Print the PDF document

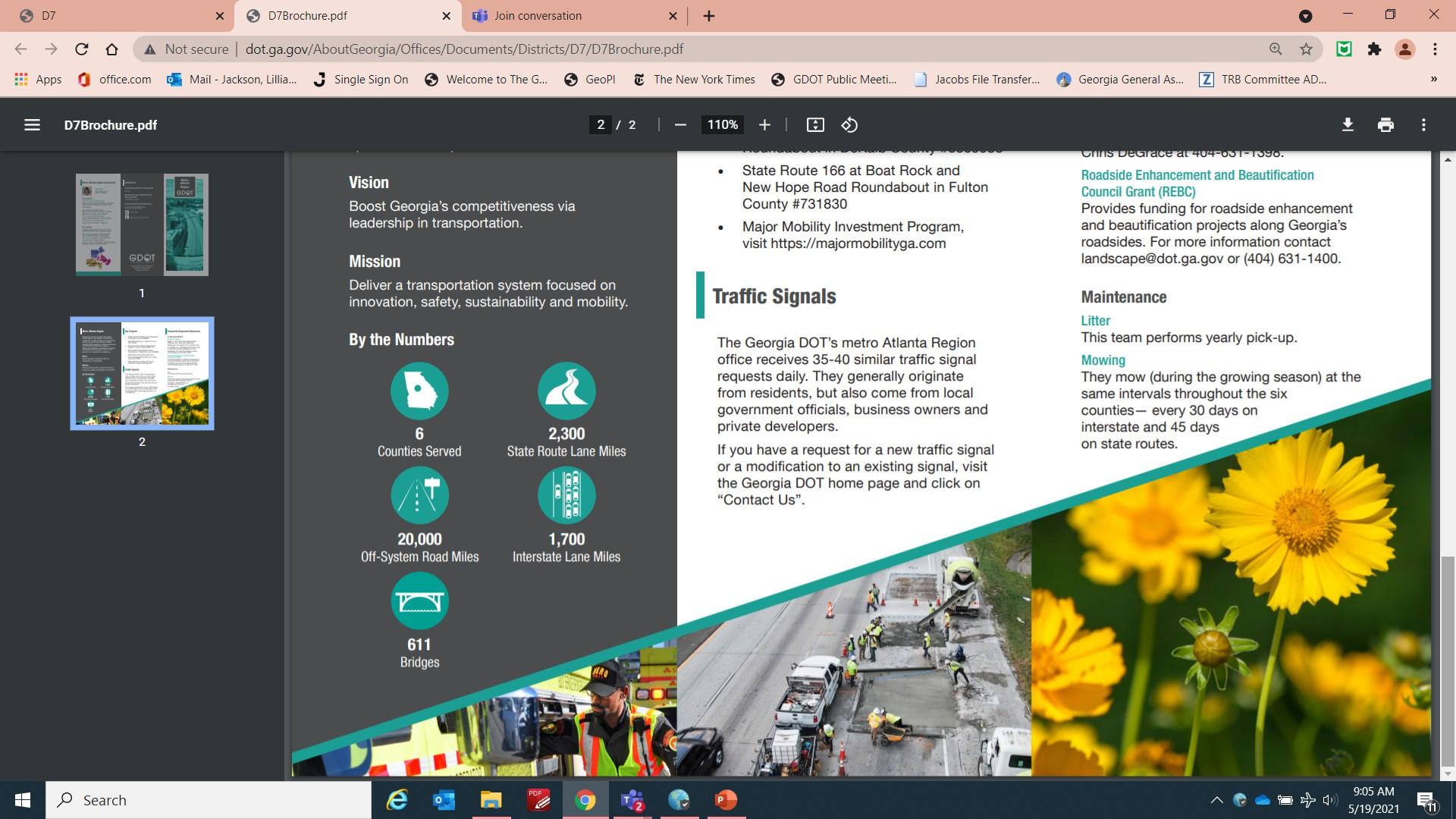pyautogui.click(x=1385, y=125)
